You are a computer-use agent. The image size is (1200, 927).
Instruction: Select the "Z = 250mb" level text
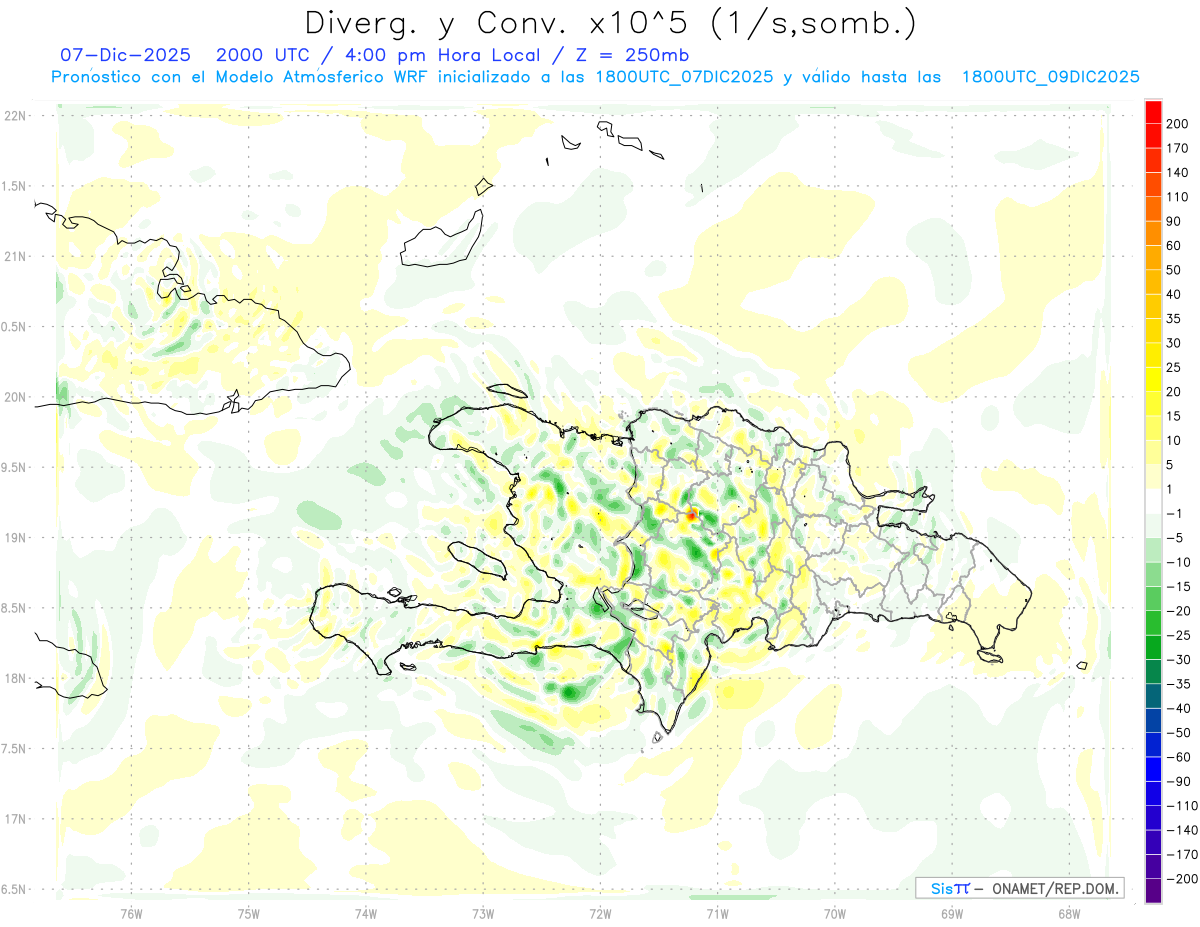631,55
